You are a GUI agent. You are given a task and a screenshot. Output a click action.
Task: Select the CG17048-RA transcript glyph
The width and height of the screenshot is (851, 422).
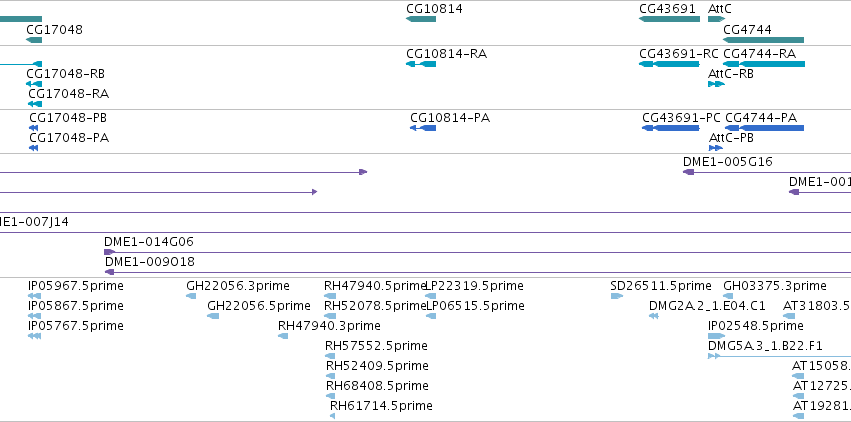[35, 104]
